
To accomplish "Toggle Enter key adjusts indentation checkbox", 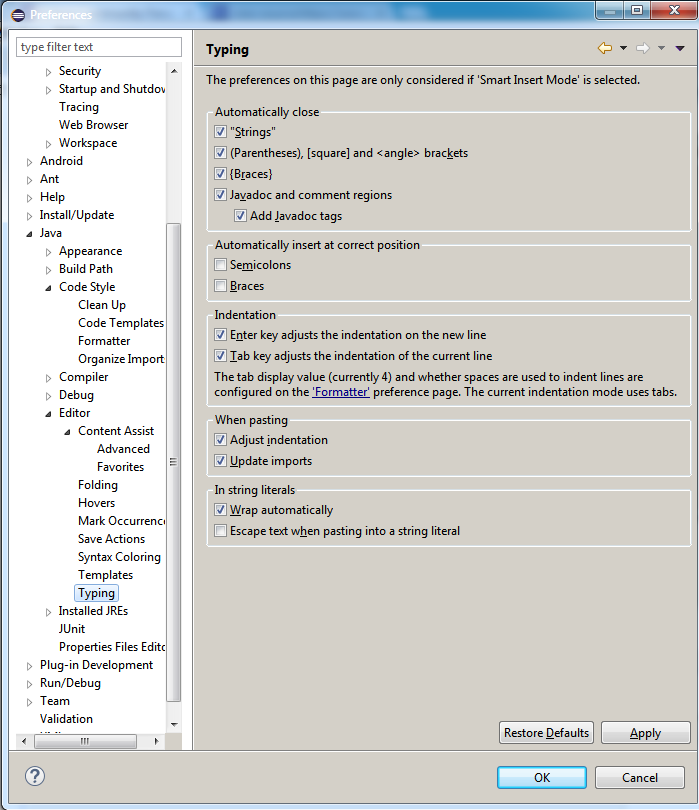I will point(221,335).
